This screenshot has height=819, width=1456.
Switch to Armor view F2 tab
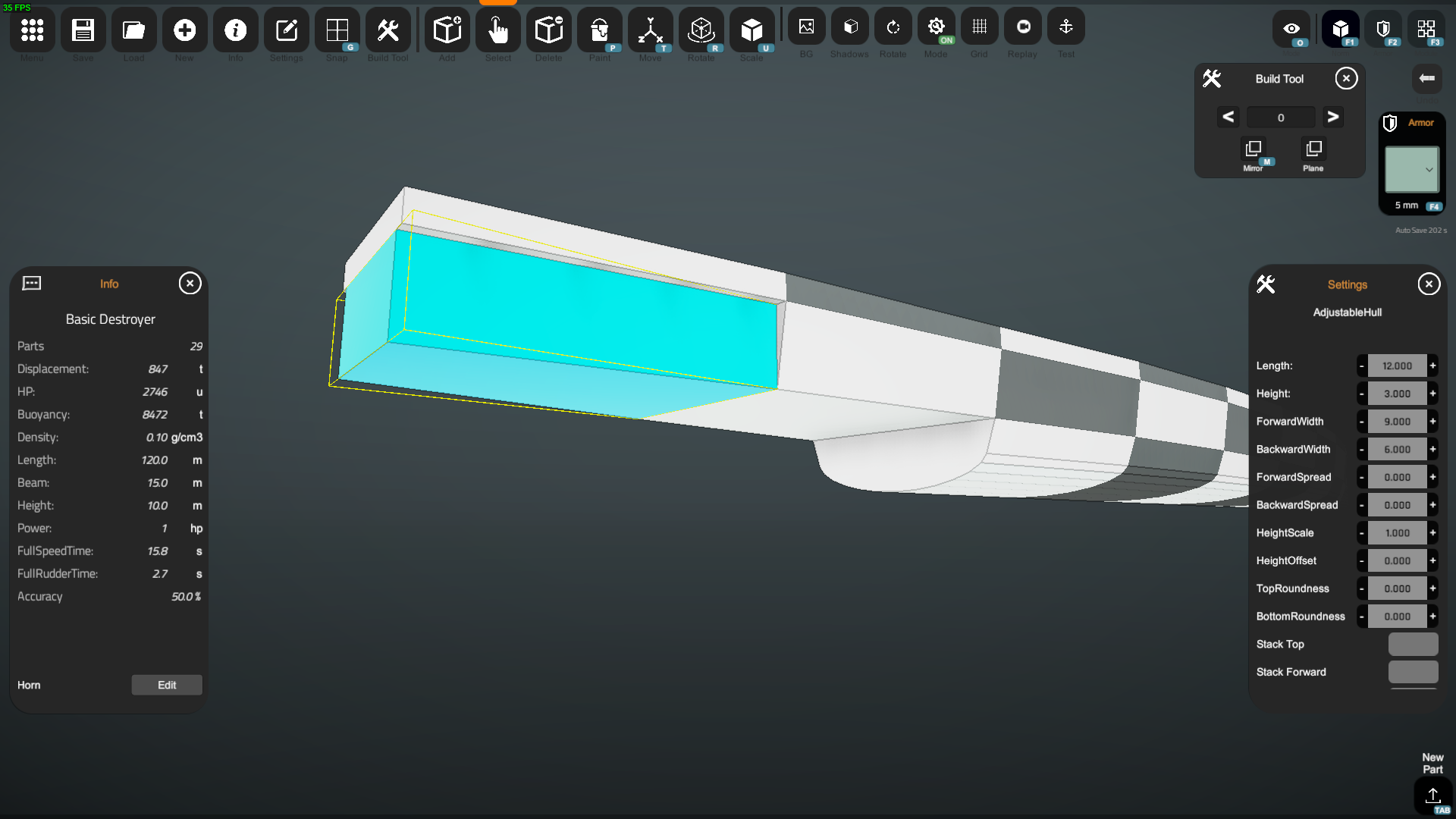coord(1384,30)
